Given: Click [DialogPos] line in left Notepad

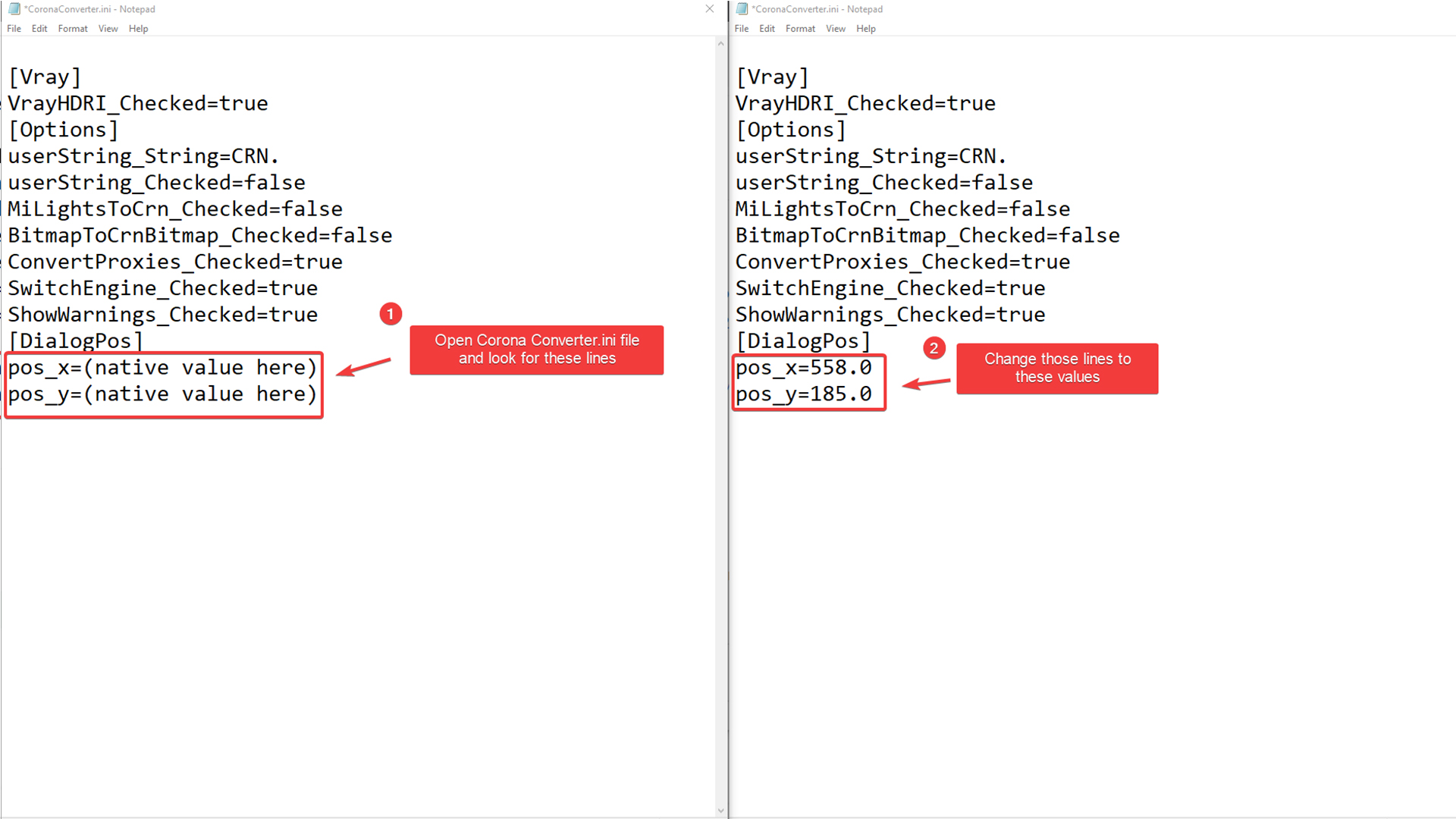Looking at the screenshot, I should point(75,342).
